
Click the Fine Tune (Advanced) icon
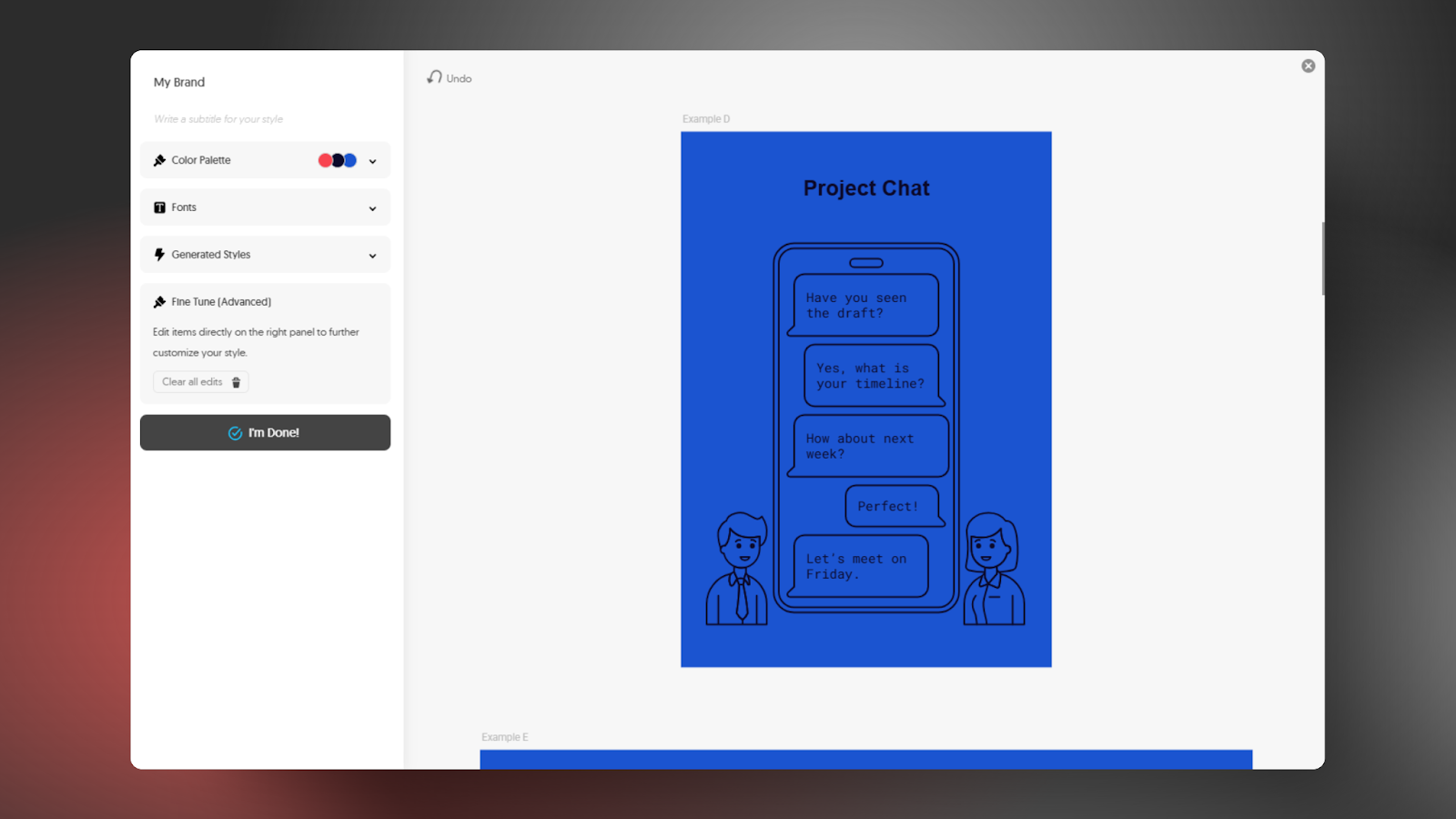160,302
